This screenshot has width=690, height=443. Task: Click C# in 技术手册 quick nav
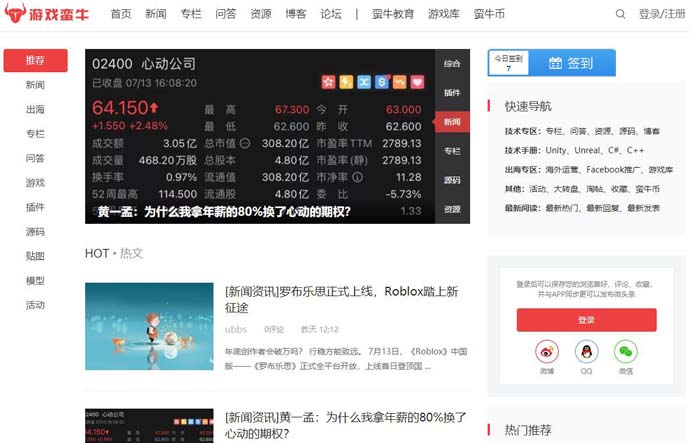[613, 150]
